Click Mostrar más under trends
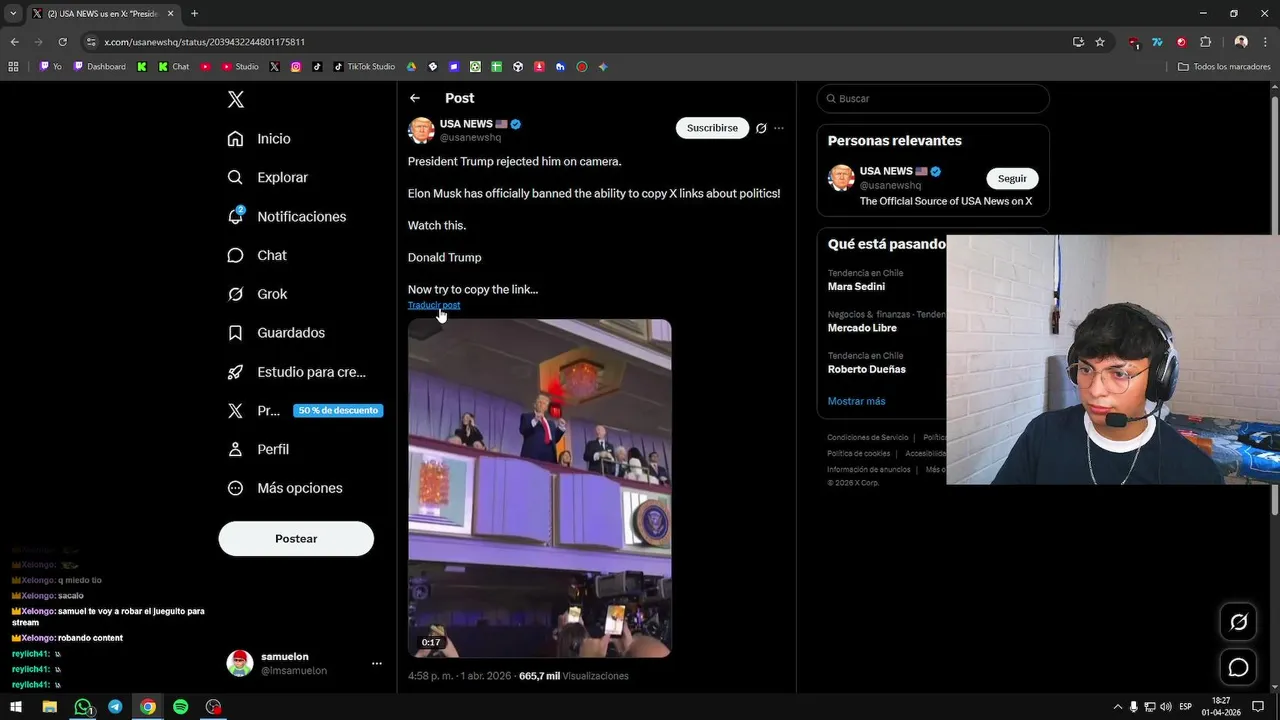The width and height of the screenshot is (1280, 720). (x=856, y=401)
